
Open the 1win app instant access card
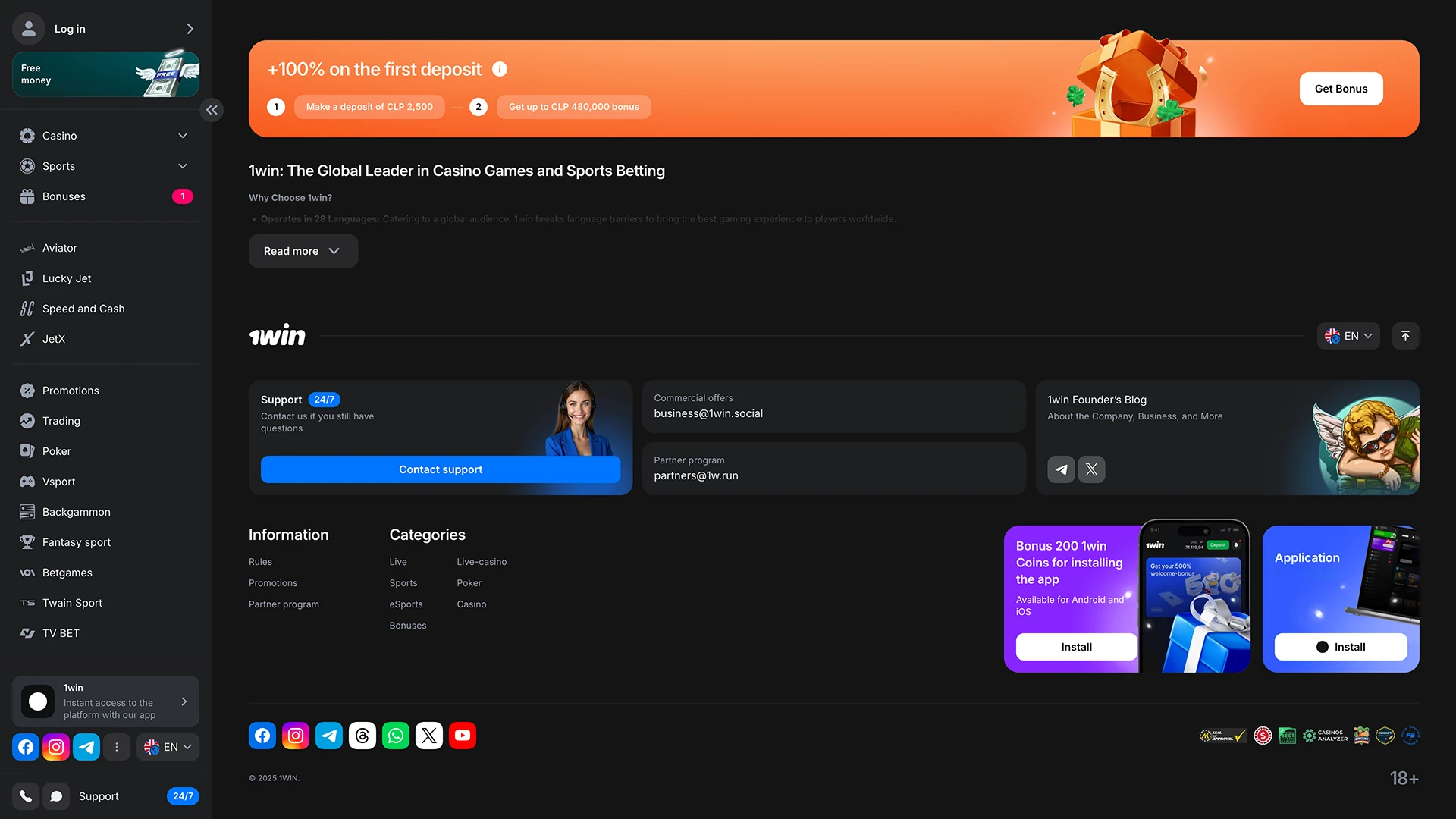(105, 701)
